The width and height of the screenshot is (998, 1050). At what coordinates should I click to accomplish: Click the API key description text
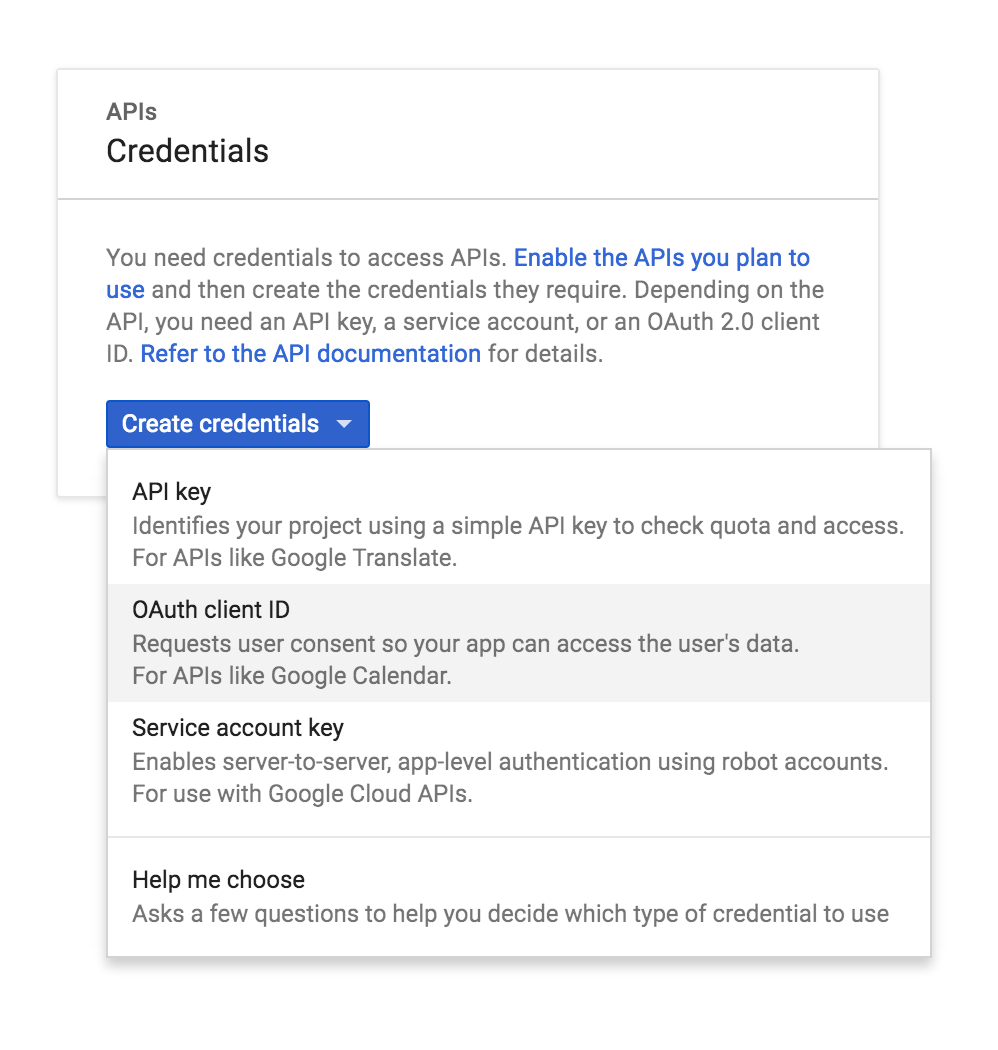pyautogui.click(x=518, y=526)
